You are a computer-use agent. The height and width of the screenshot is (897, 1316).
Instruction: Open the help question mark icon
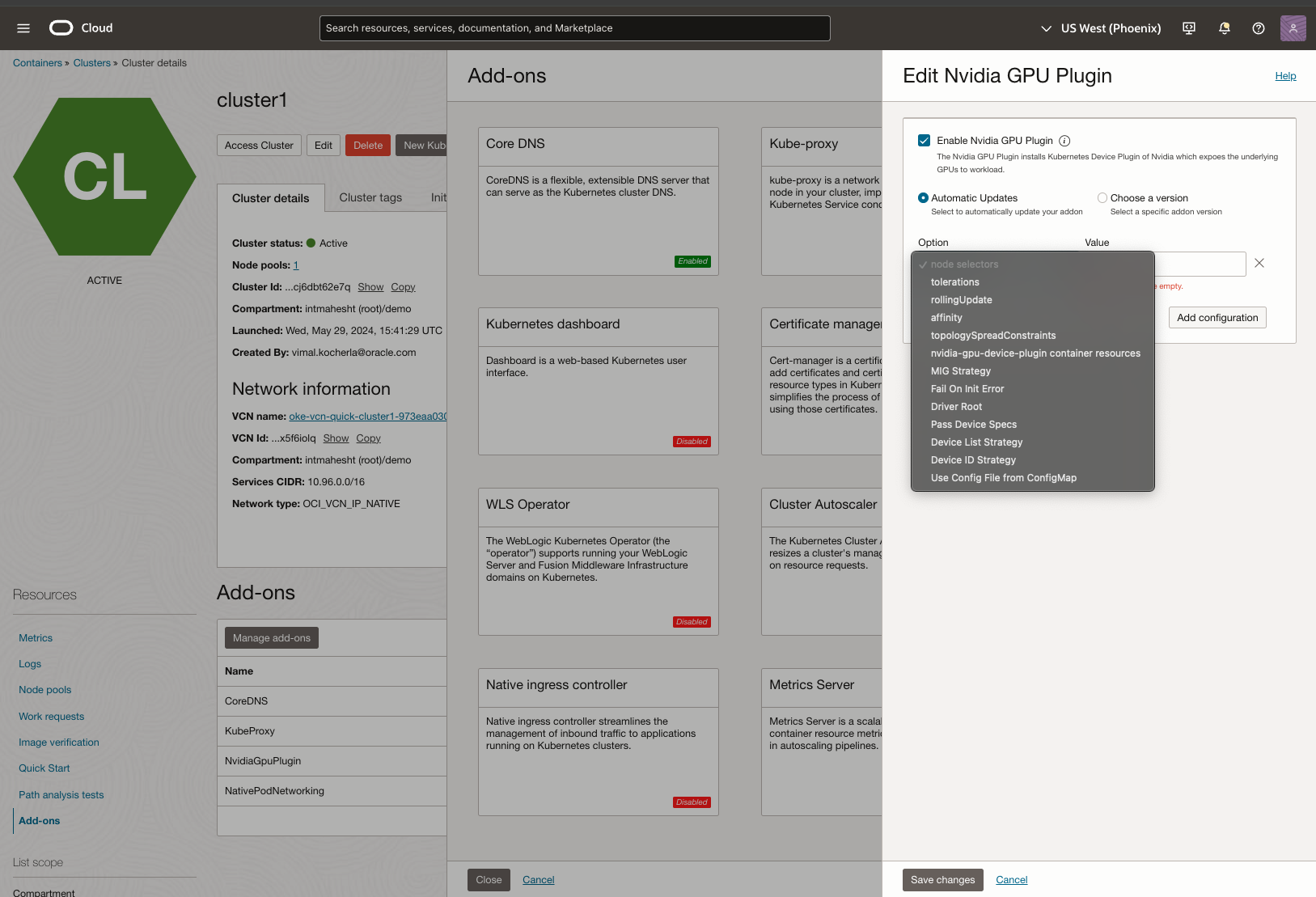(x=1259, y=28)
